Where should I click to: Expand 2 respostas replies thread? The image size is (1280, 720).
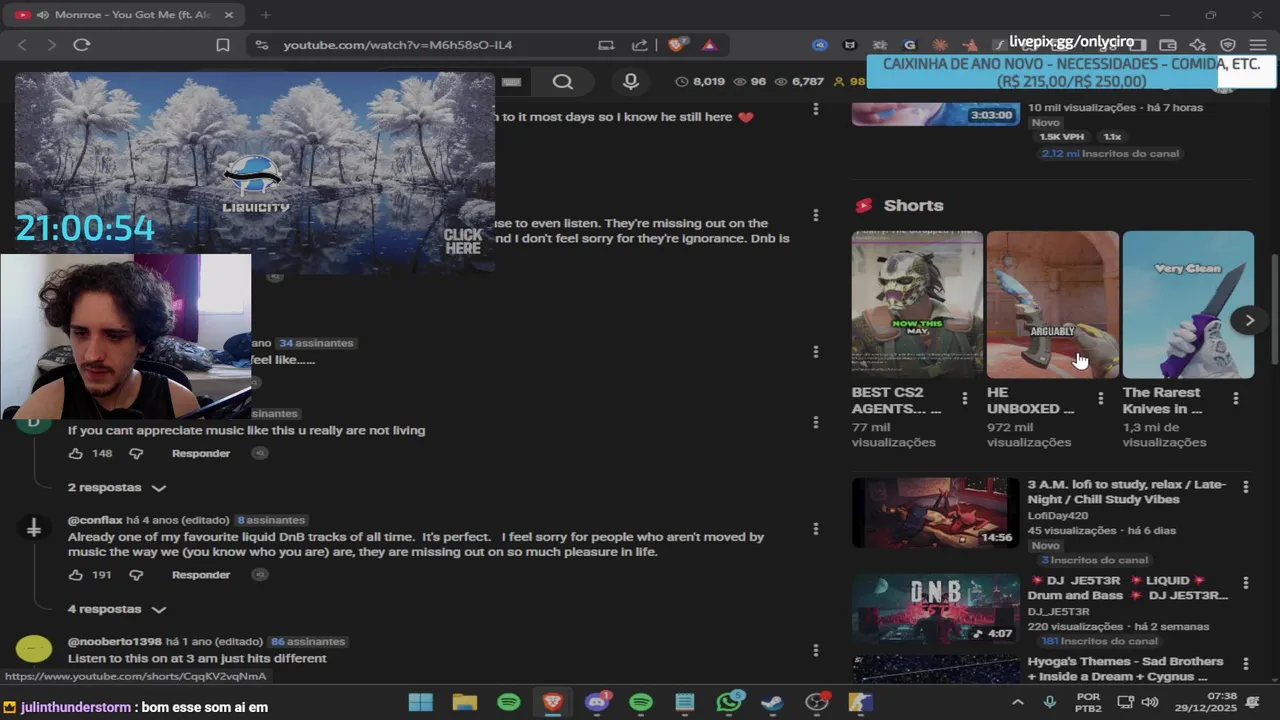point(116,488)
